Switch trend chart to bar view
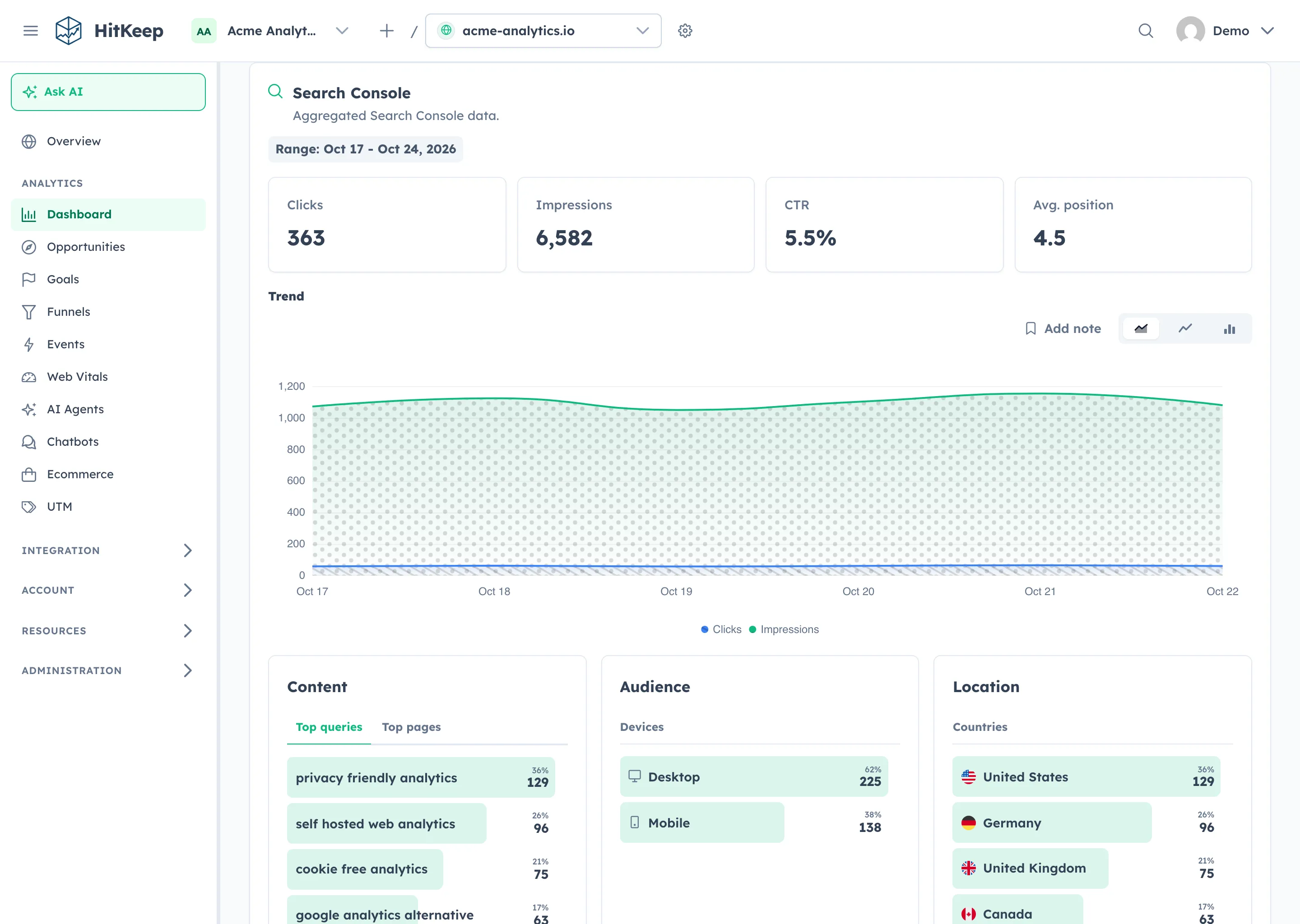Image resolution: width=1300 pixels, height=924 pixels. point(1230,329)
